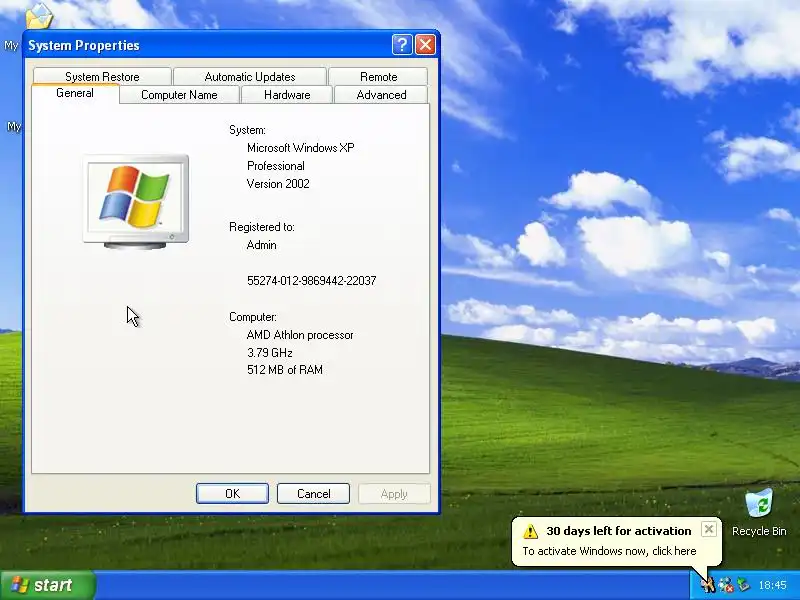The width and height of the screenshot is (800, 600).
Task: Click the greyed-out Apply button
Action: pos(394,493)
